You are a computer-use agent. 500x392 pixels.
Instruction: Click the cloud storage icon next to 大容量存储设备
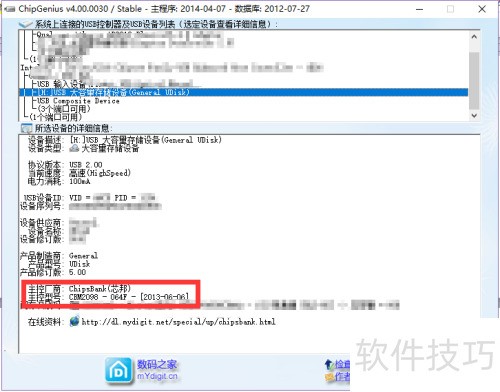click(x=74, y=148)
